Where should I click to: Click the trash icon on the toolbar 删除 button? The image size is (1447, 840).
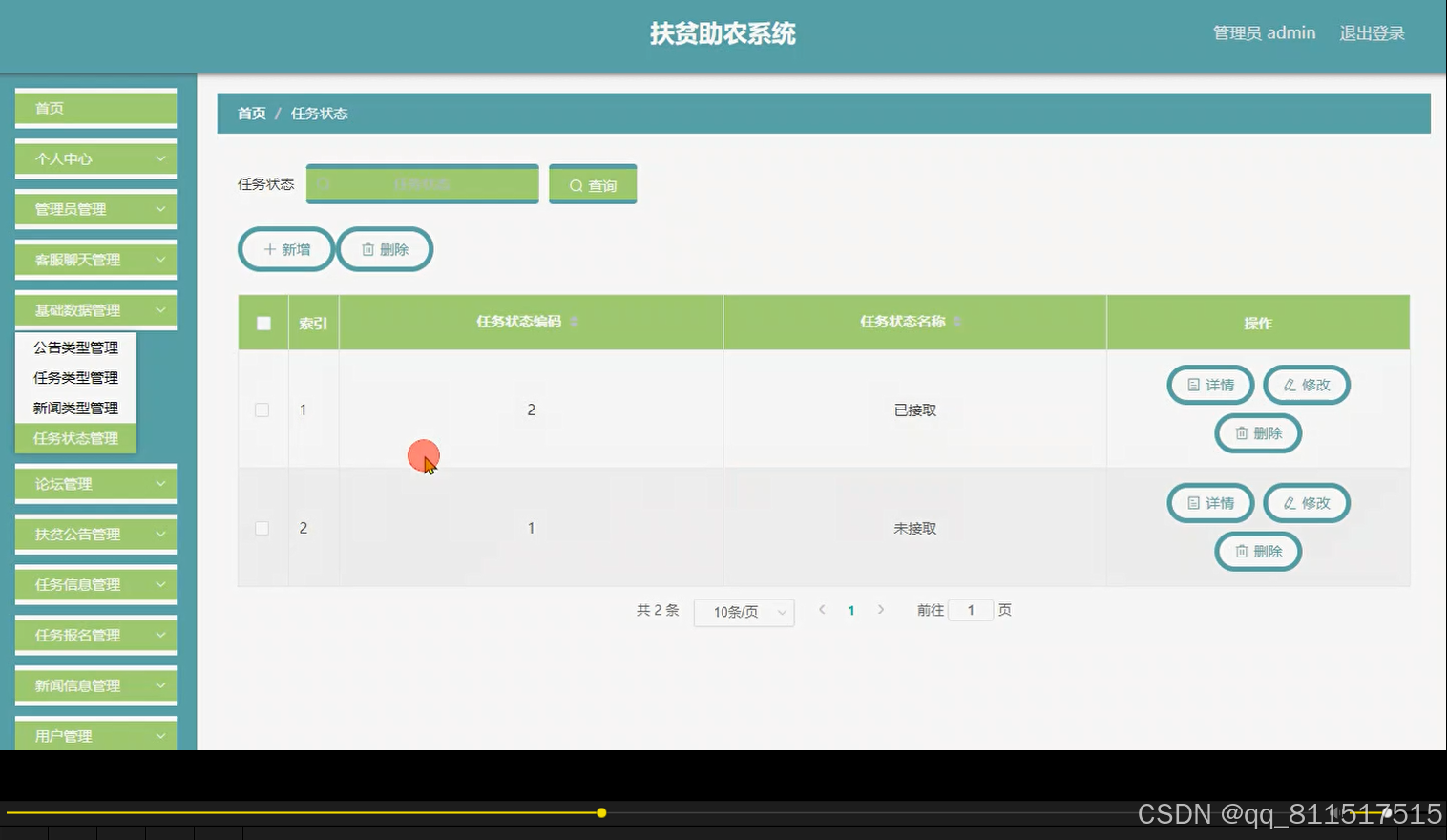369,249
